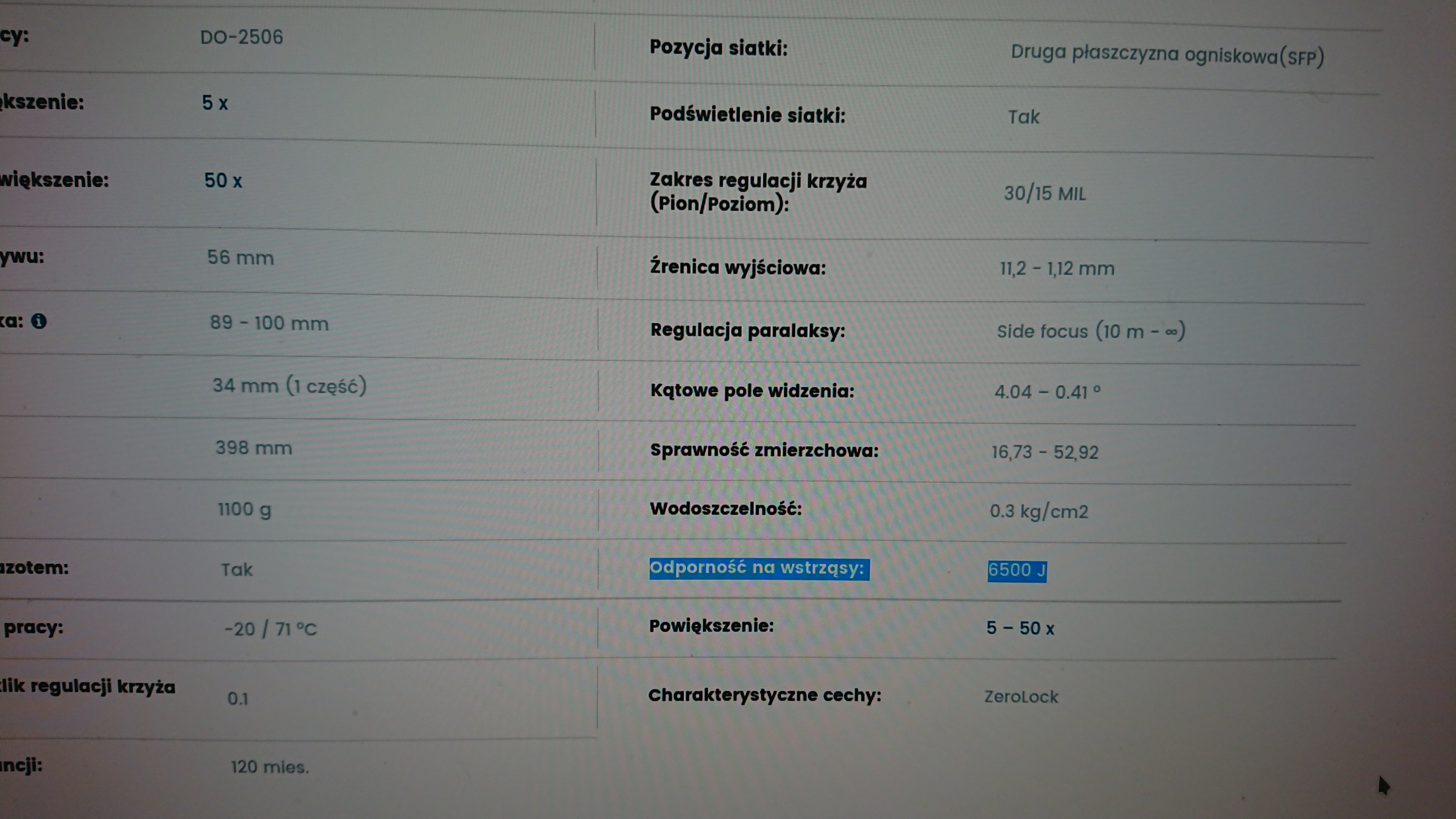The image size is (1456, 819).
Task: Select the highlighted 'Odporność na wstrząsy' label
Action: pos(759,568)
